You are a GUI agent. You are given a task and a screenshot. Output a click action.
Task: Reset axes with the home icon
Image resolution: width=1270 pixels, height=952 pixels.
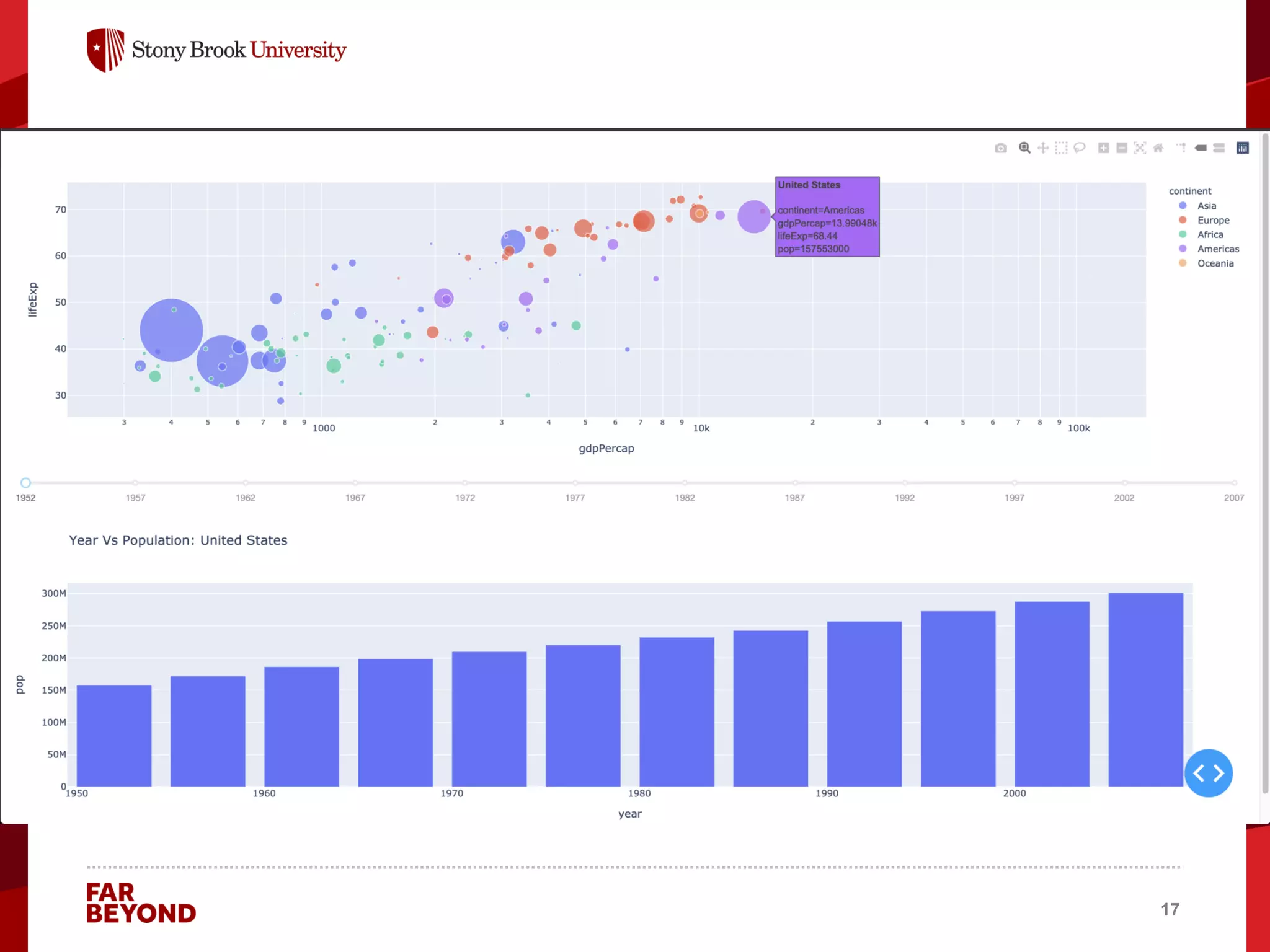pos(1158,148)
